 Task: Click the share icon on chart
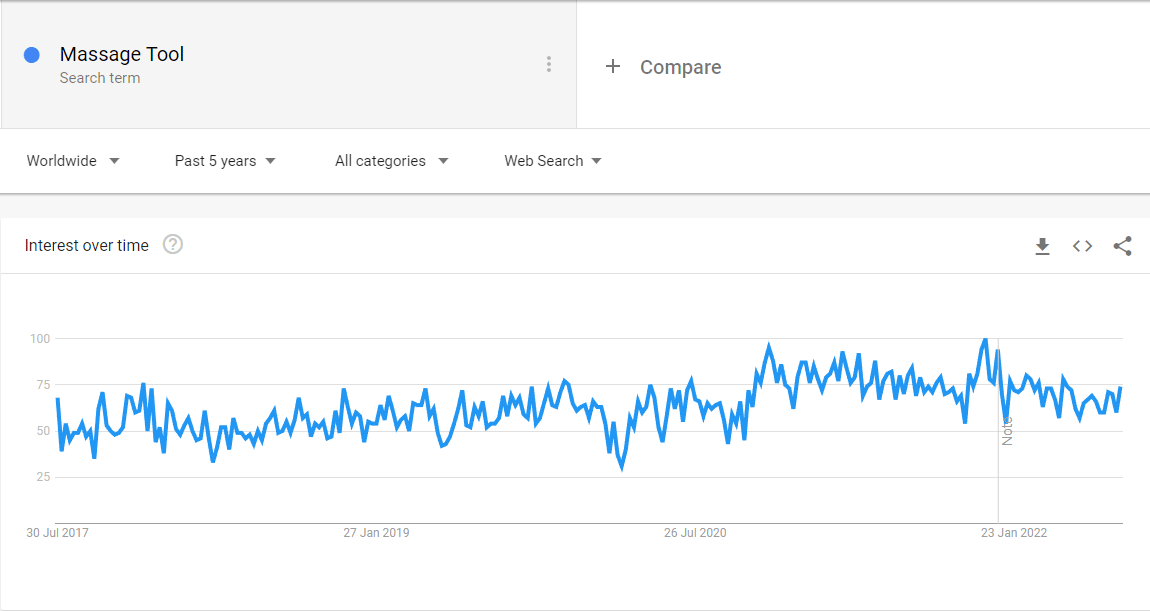point(1122,246)
